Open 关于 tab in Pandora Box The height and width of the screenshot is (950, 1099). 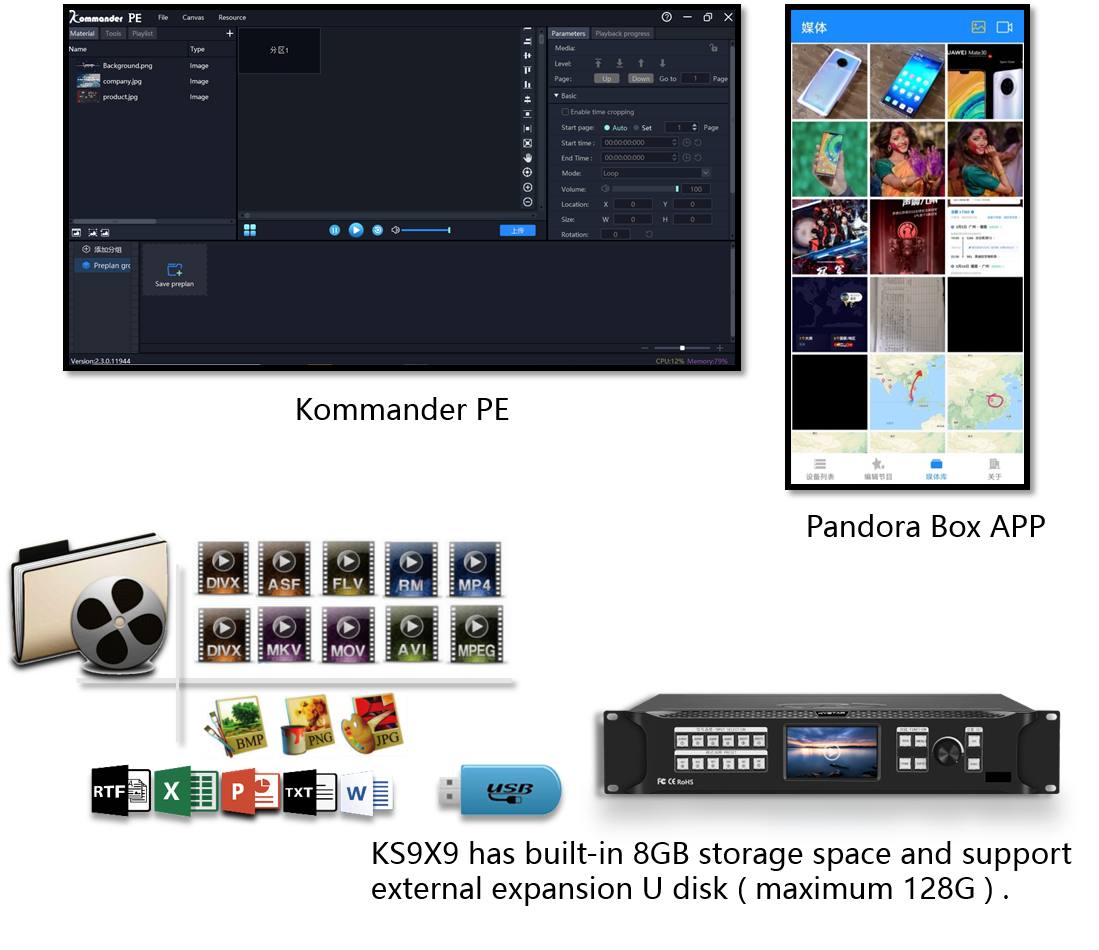(x=994, y=468)
